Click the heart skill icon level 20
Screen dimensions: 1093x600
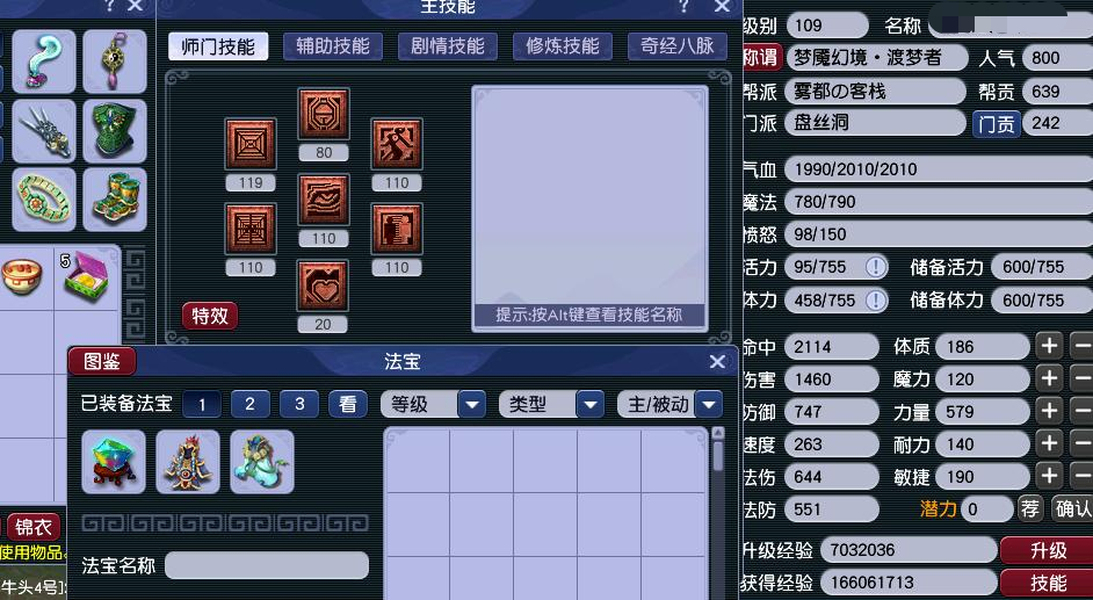click(323, 286)
